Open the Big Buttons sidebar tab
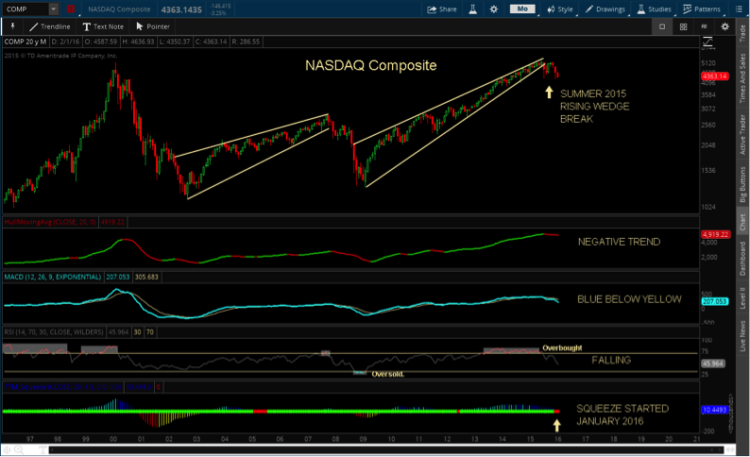Viewport: 750px width, 457px height. point(742,184)
